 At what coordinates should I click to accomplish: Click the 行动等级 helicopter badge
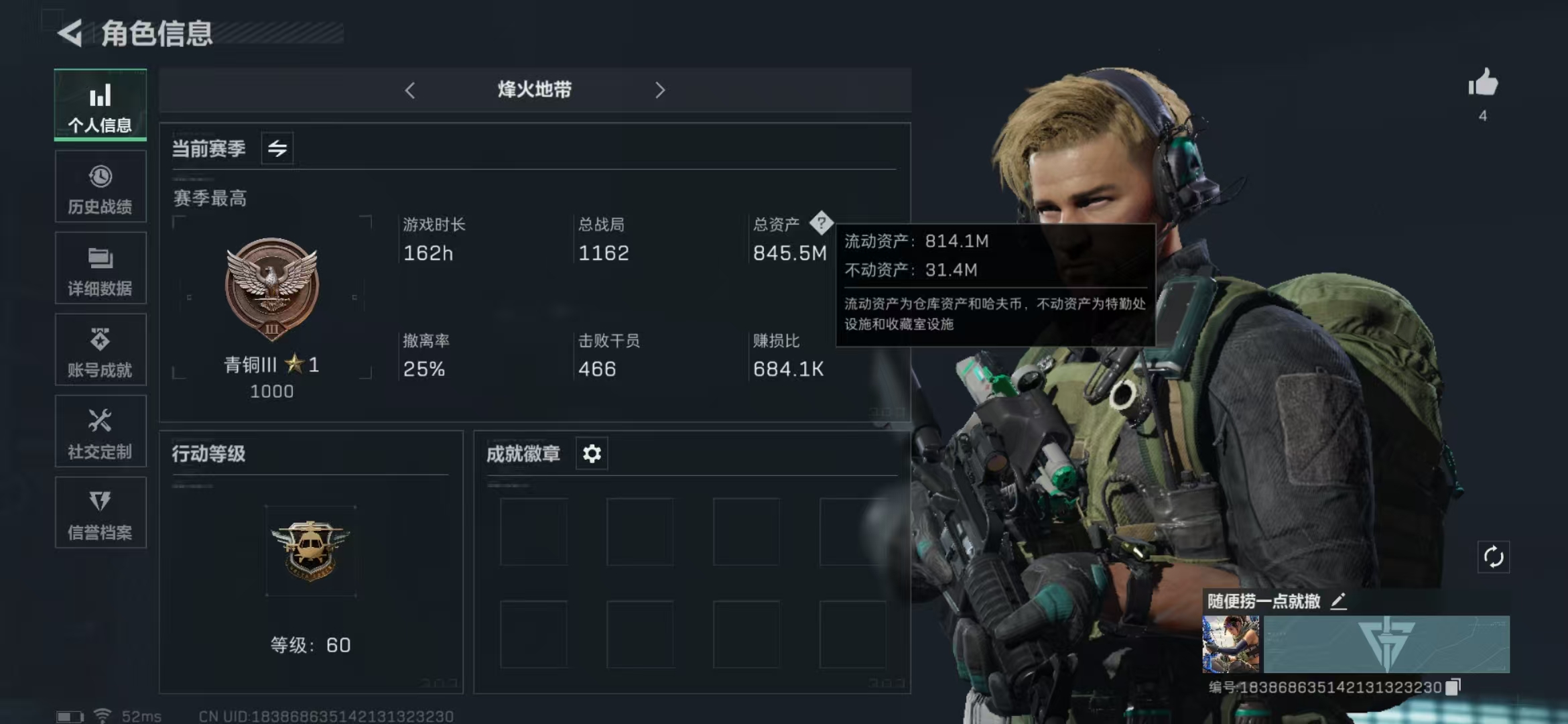pos(310,551)
